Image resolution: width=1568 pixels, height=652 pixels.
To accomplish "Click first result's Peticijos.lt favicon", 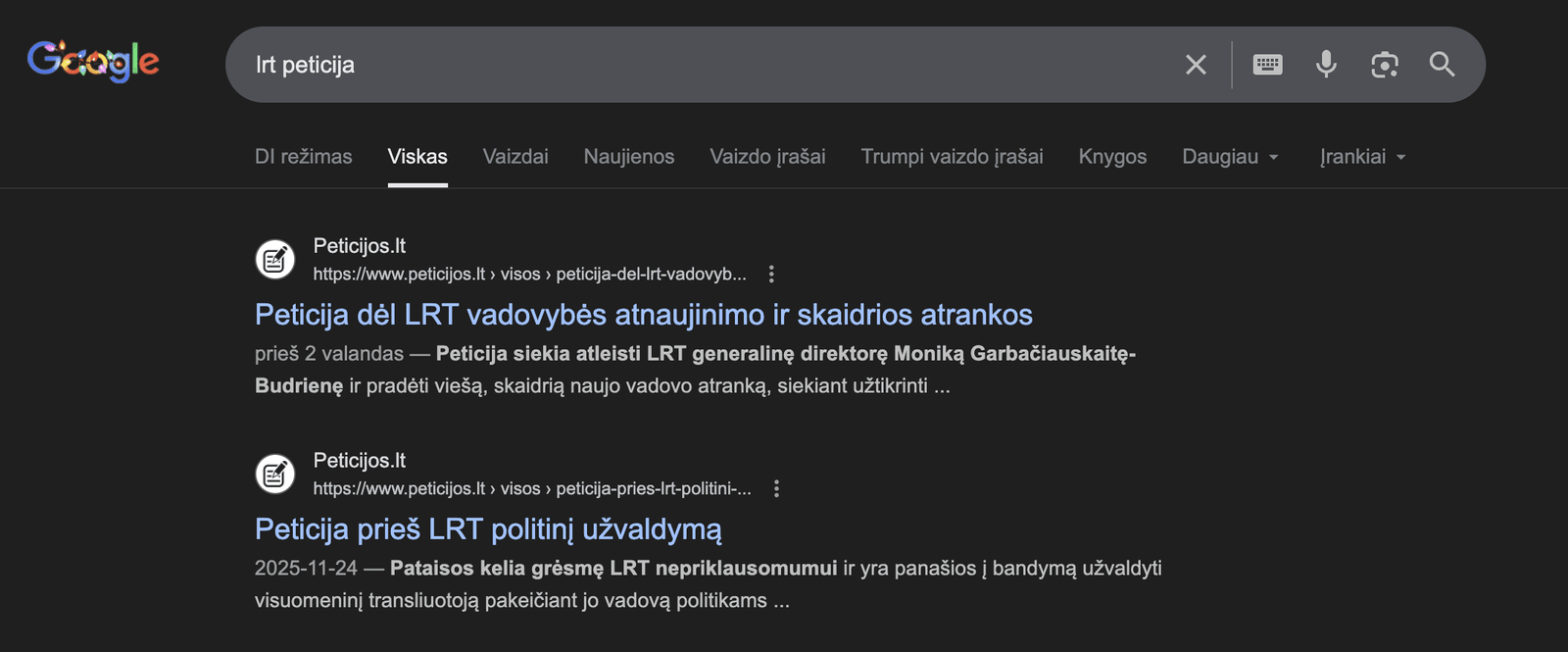I will coord(275,260).
